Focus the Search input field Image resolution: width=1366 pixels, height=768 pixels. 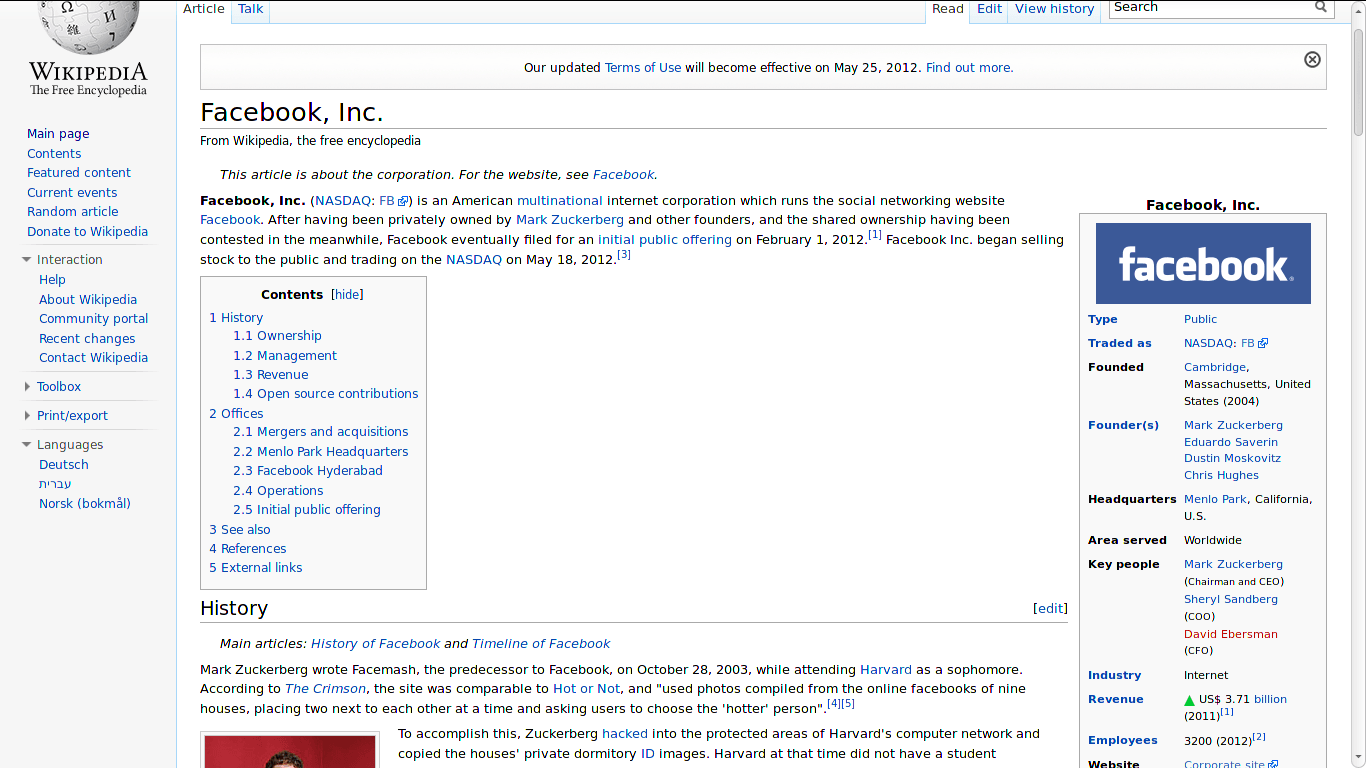tap(1210, 7)
